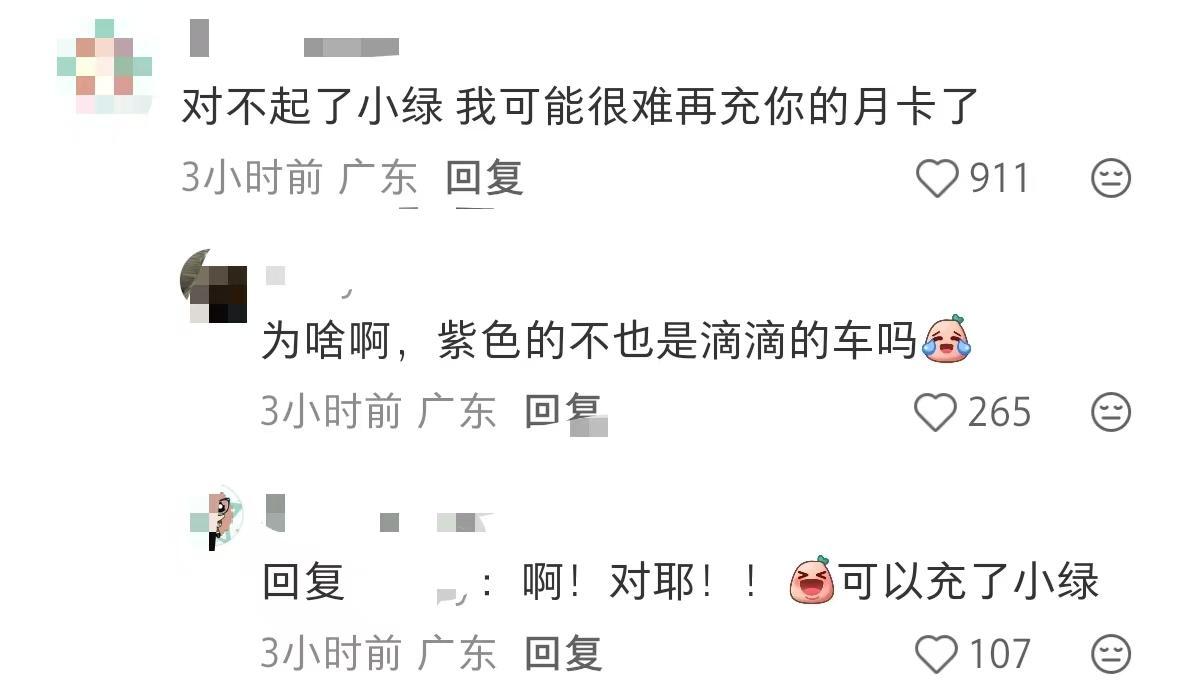This screenshot has width=1200, height=695.
Task: Tap the heart on the 107-likes reply
Action: point(937,654)
